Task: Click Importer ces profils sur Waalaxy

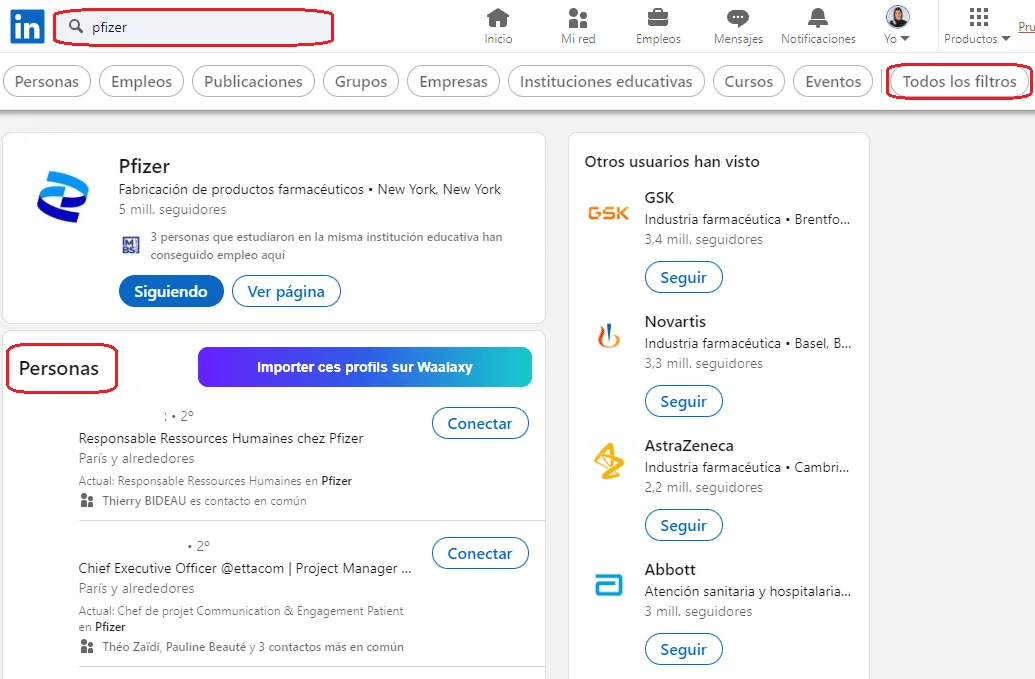Action: [364, 367]
